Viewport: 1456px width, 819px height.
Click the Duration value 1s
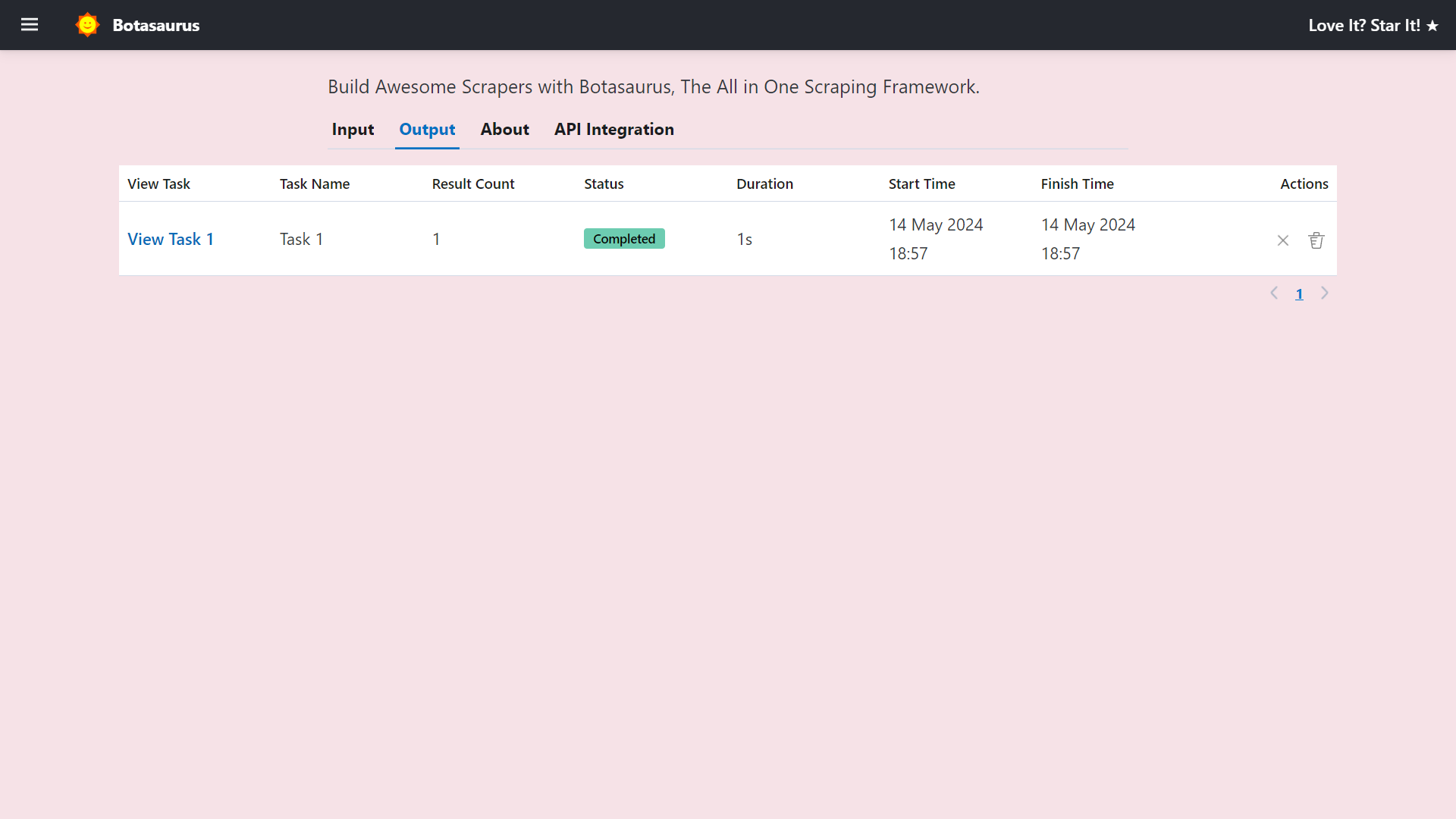(744, 238)
